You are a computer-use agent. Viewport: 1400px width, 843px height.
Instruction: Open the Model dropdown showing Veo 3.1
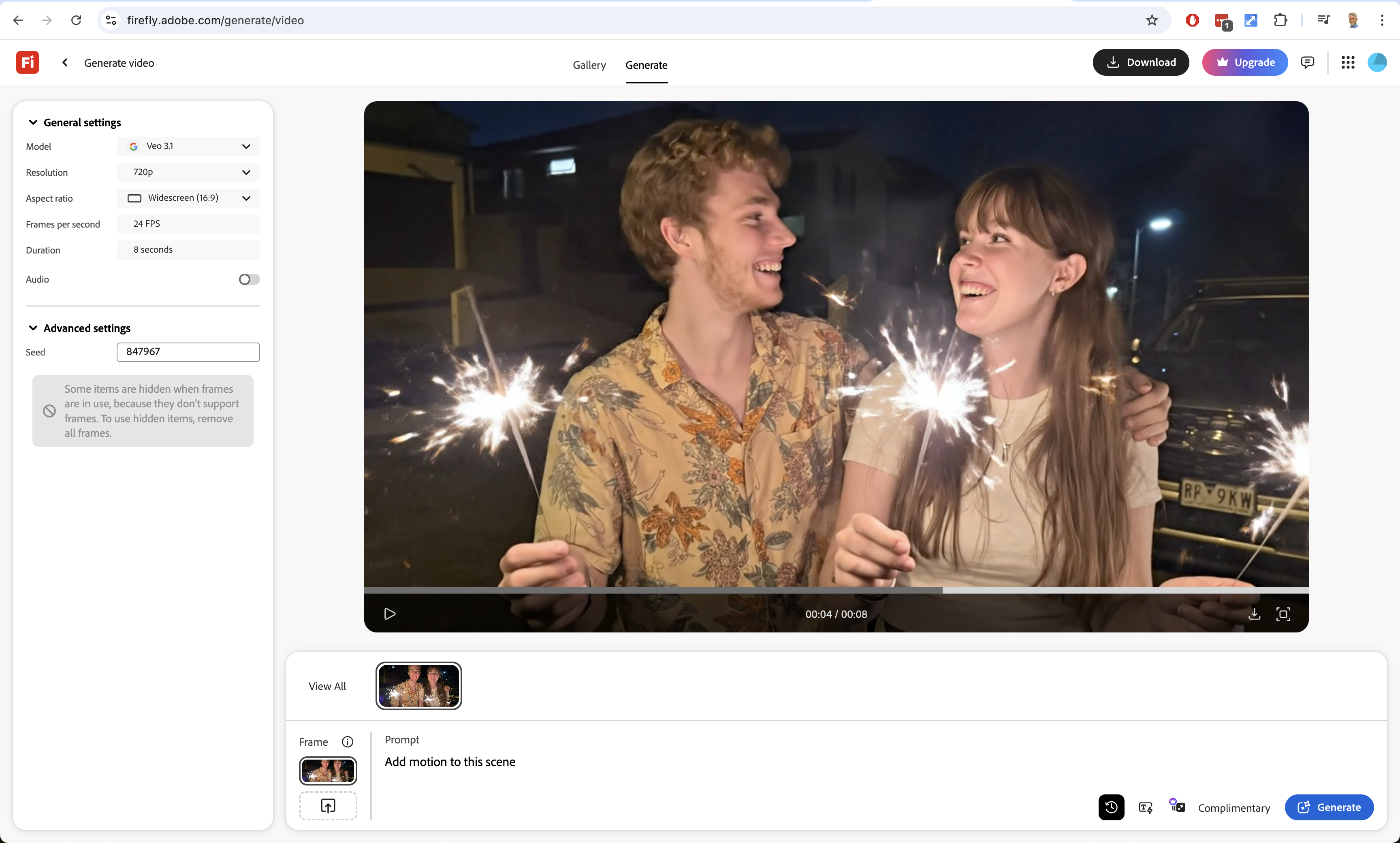point(188,147)
